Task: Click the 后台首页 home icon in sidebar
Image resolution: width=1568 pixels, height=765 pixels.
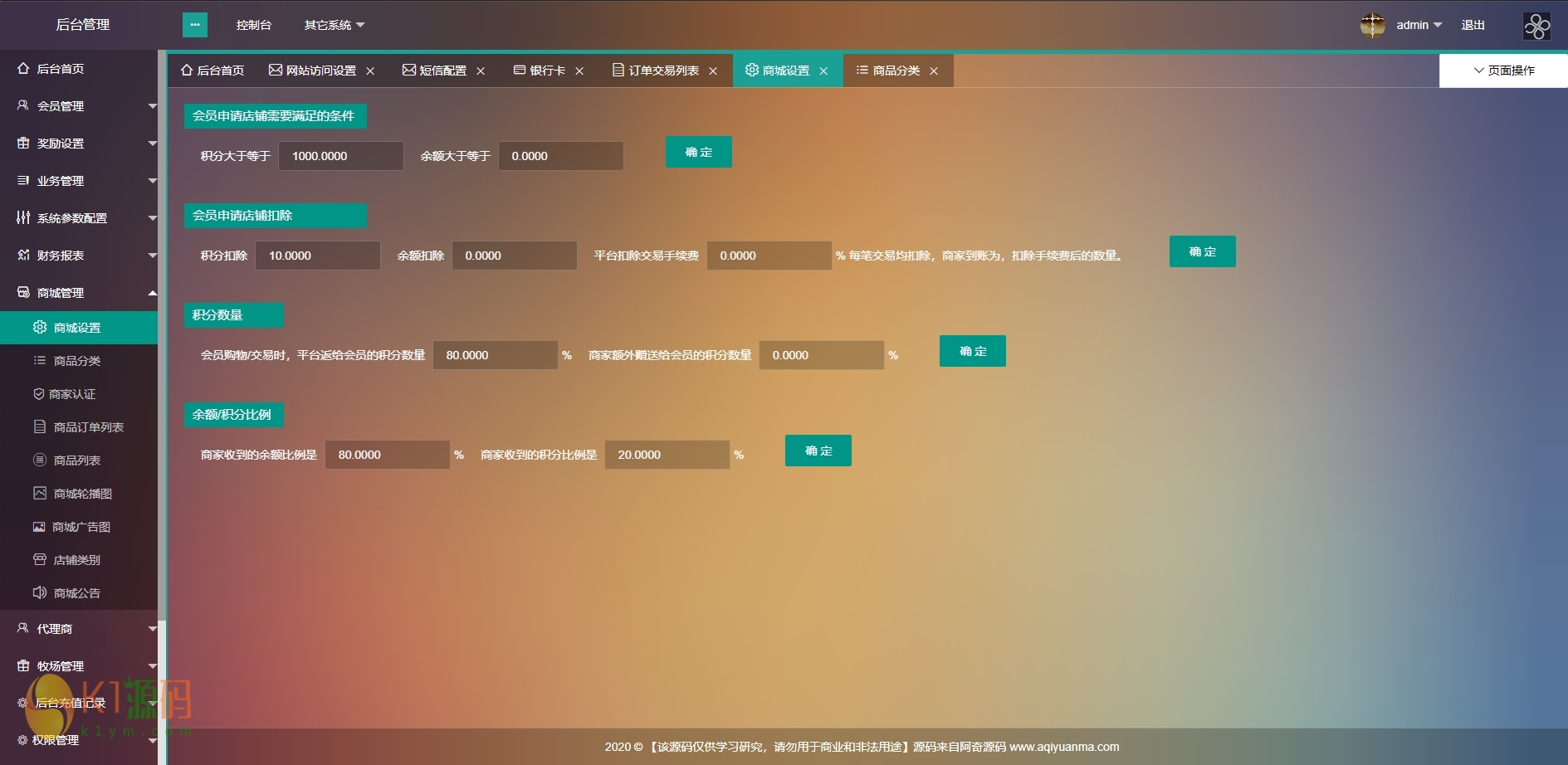Action: (x=23, y=69)
